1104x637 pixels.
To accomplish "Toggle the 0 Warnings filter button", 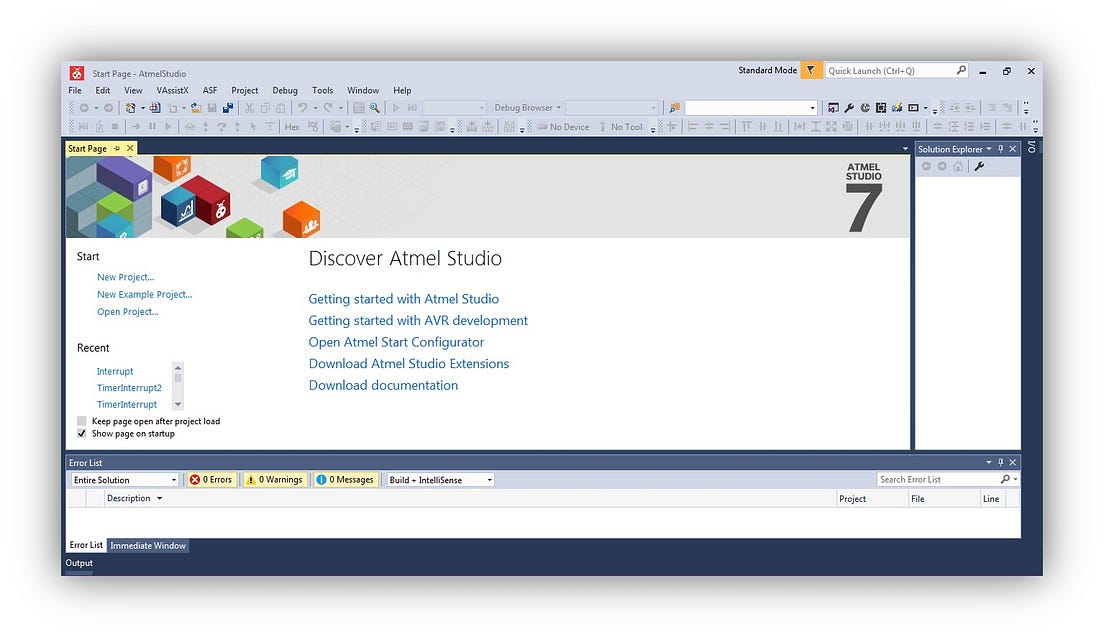I will point(274,479).
